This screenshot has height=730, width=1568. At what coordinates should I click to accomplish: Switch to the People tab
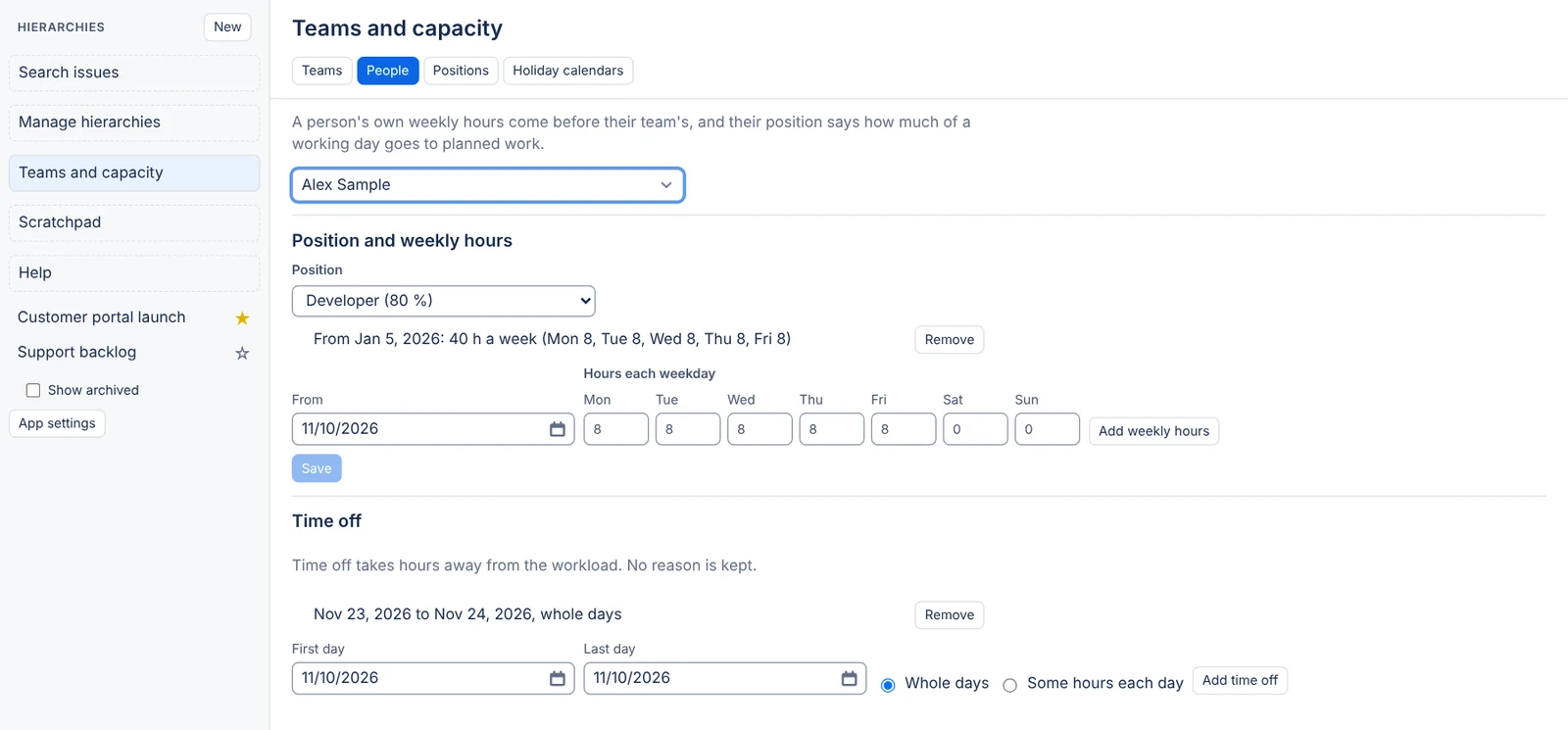[387, 71]
